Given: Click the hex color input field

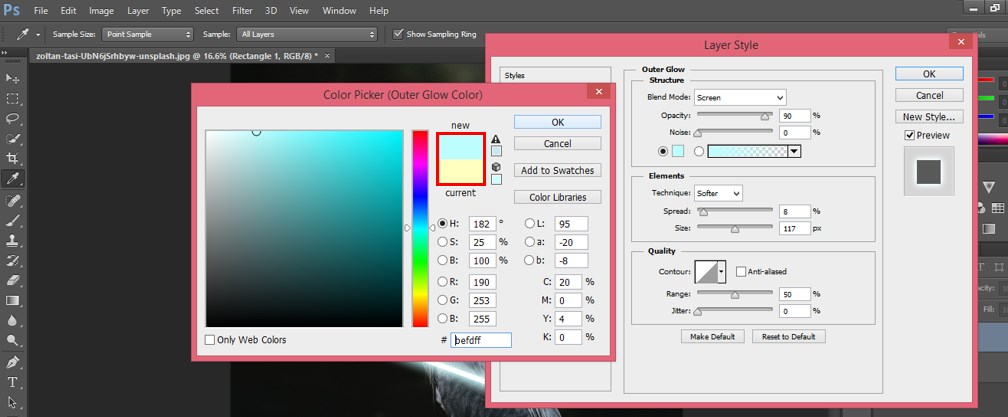Looking at the screenshot, I should pos(481,340).
